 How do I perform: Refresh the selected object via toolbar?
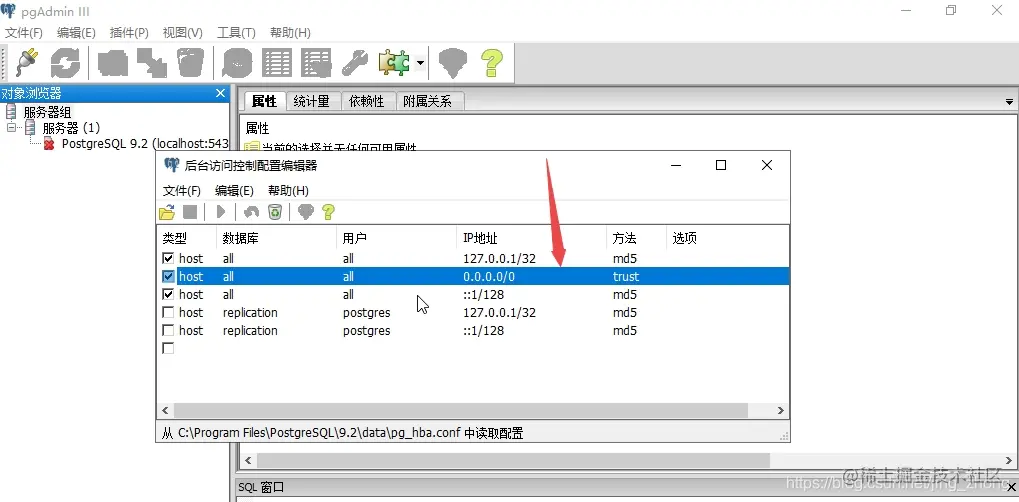point(65,63)
